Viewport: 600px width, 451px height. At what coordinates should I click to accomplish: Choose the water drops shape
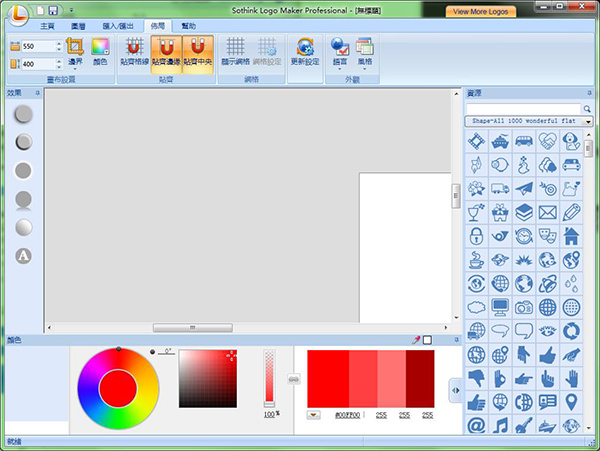coord(571,283)
